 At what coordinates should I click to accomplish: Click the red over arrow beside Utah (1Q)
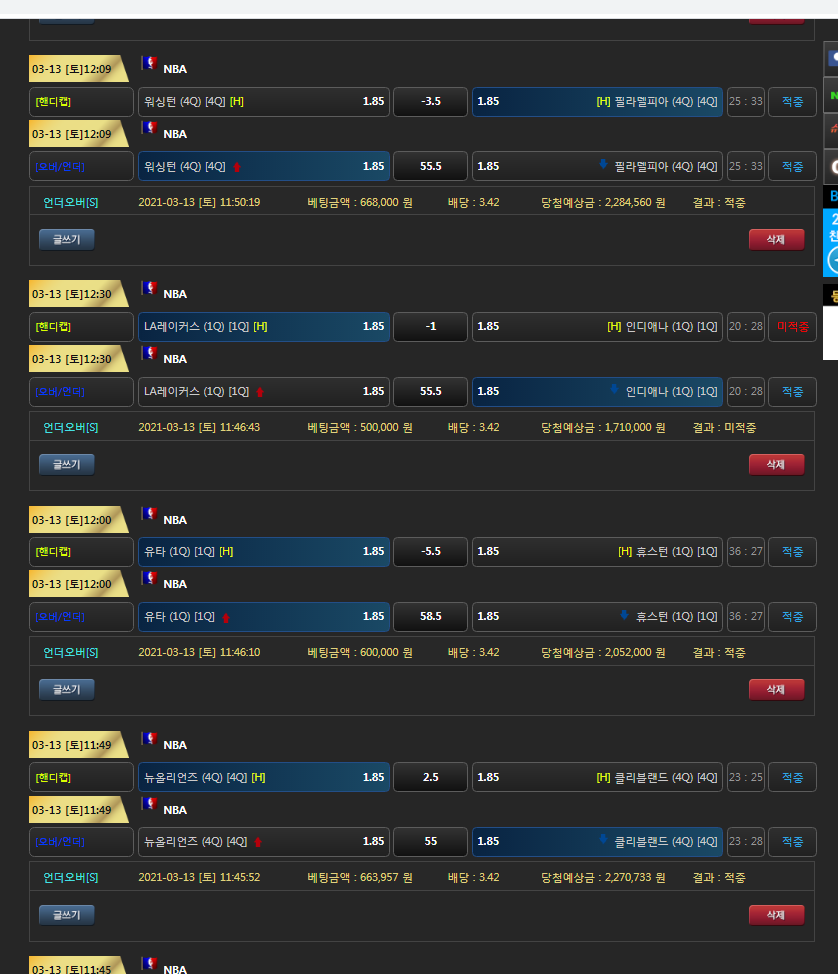226,617
